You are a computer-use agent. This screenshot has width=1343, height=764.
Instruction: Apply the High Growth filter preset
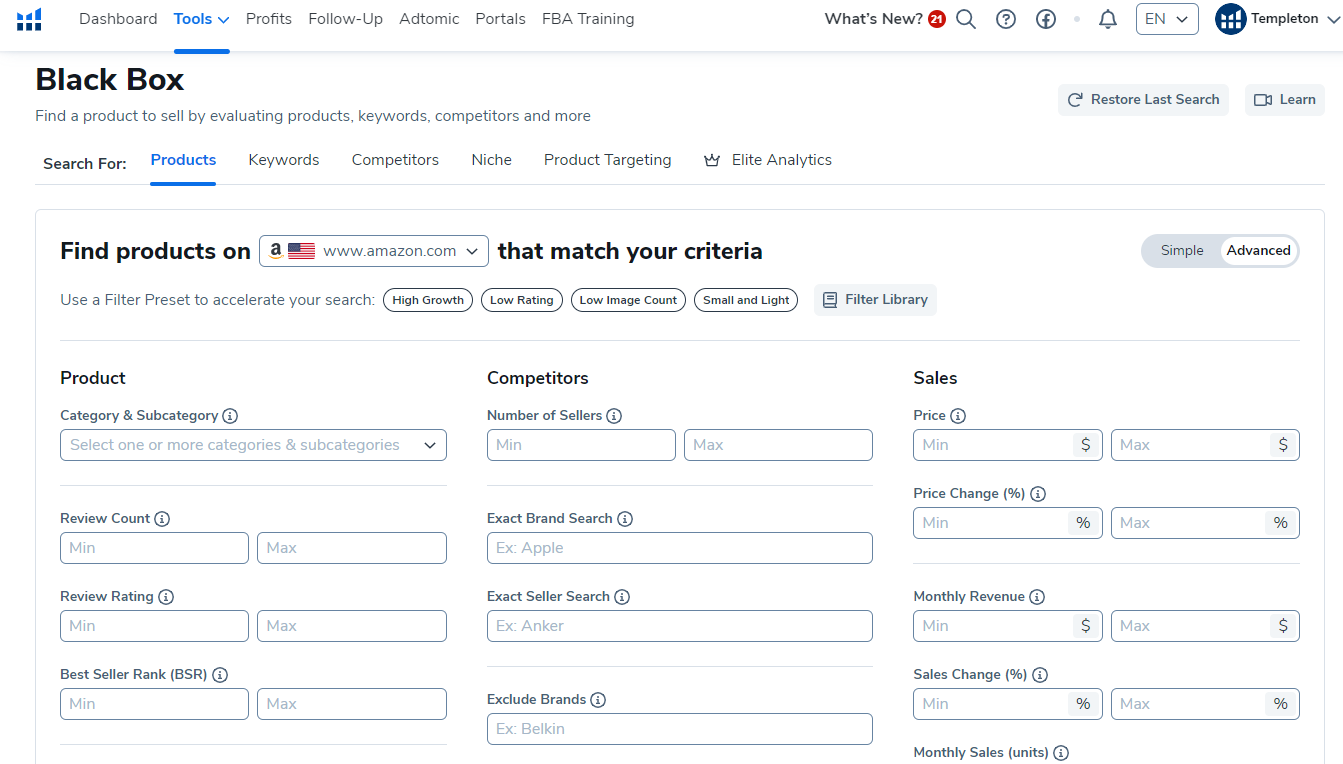coord(428,300)
